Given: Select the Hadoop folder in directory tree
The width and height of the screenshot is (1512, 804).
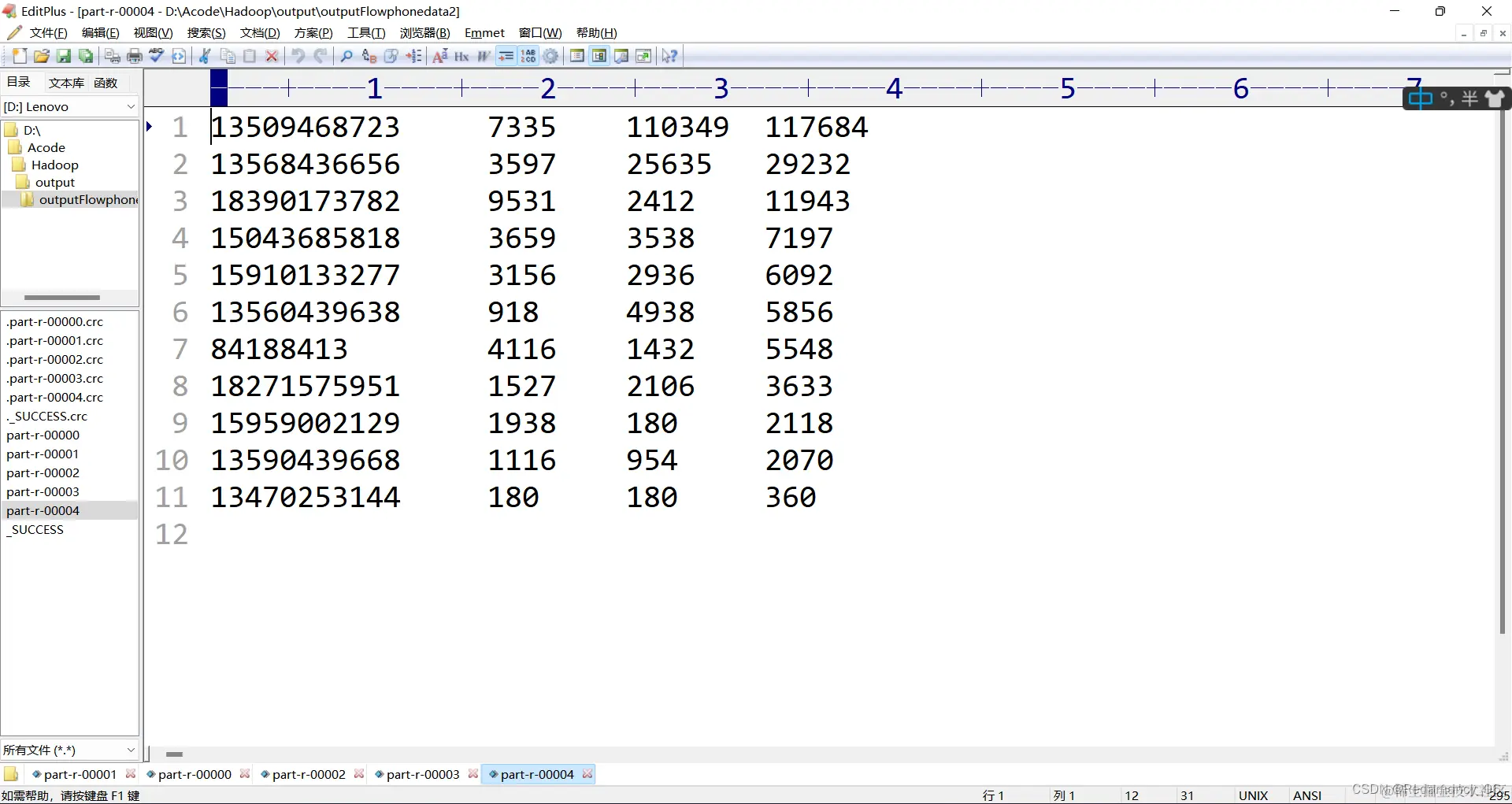Looking at the screenshot, I should coord(54,165).
